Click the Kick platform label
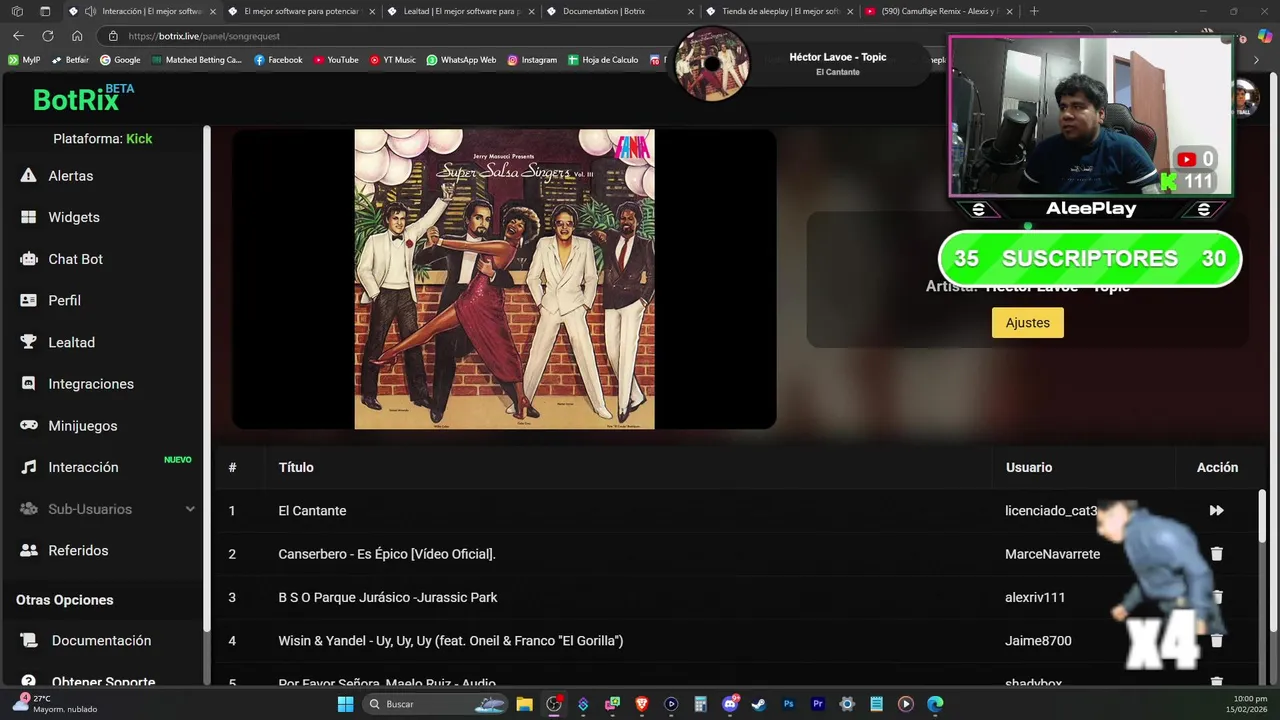Viewport: 1280px width, 720px height. coord(139,139)
